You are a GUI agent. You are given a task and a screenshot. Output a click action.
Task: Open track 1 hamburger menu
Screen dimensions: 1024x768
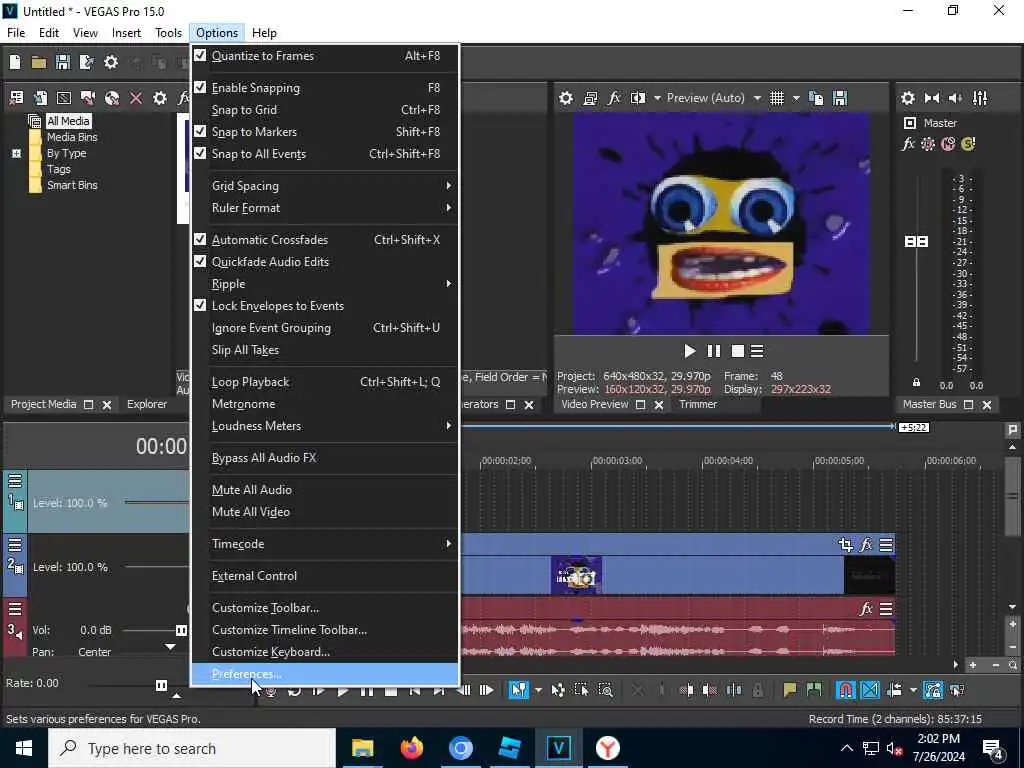click(15, 481)
